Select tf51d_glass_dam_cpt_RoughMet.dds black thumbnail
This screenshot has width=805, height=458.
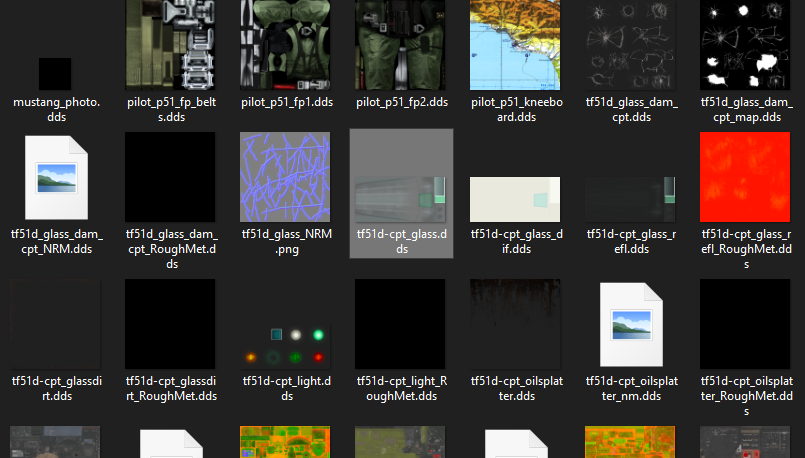click(x=170, y=177)
